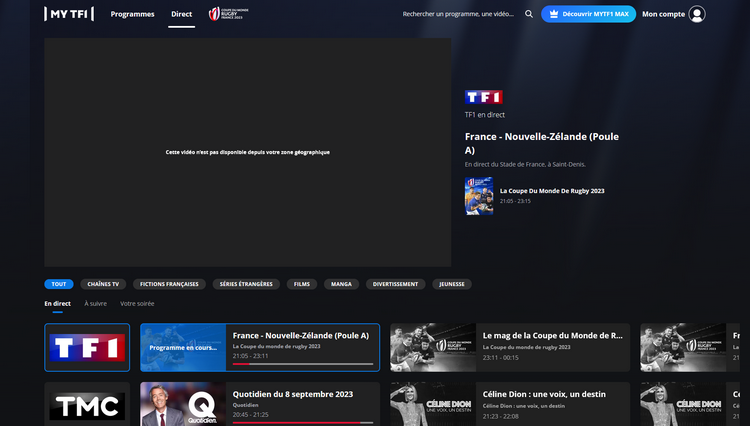Select the JEUNESSE filter chip
The width and height of the screenshot is (750, 426).
pos(452,284)
